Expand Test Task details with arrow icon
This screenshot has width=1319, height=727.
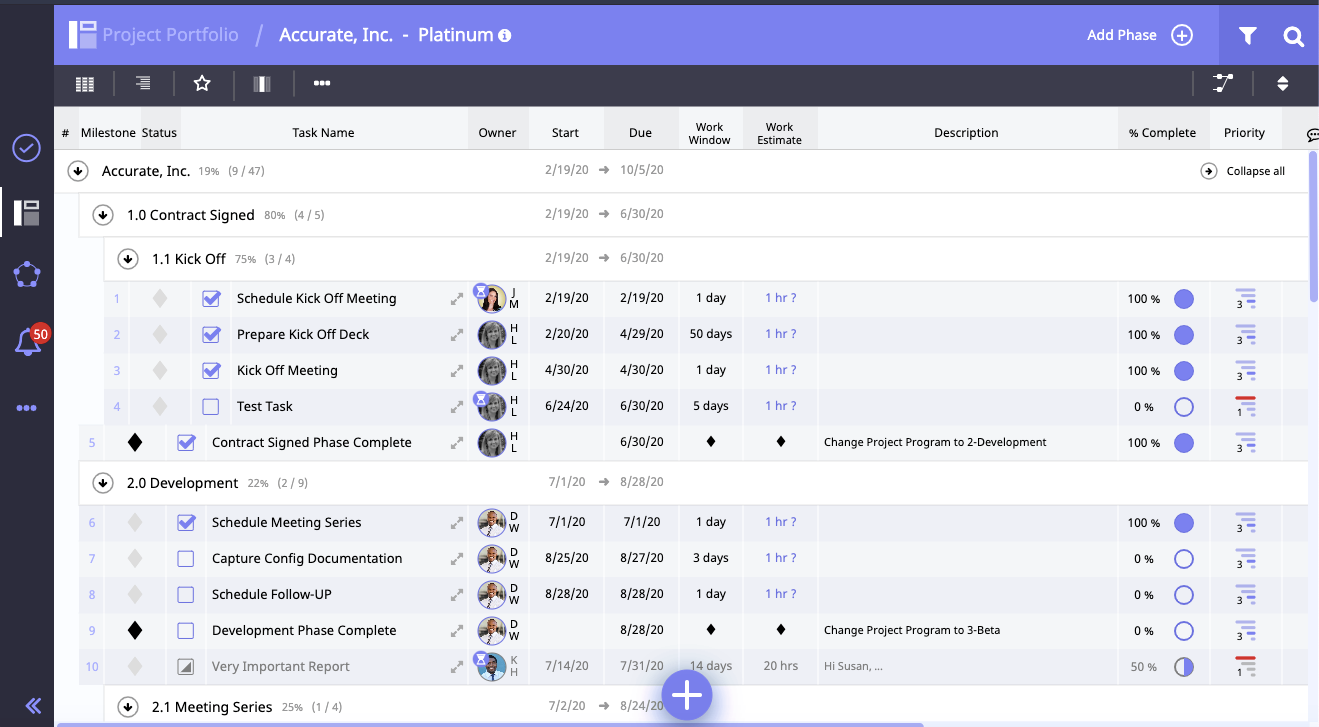pos(457,407)
